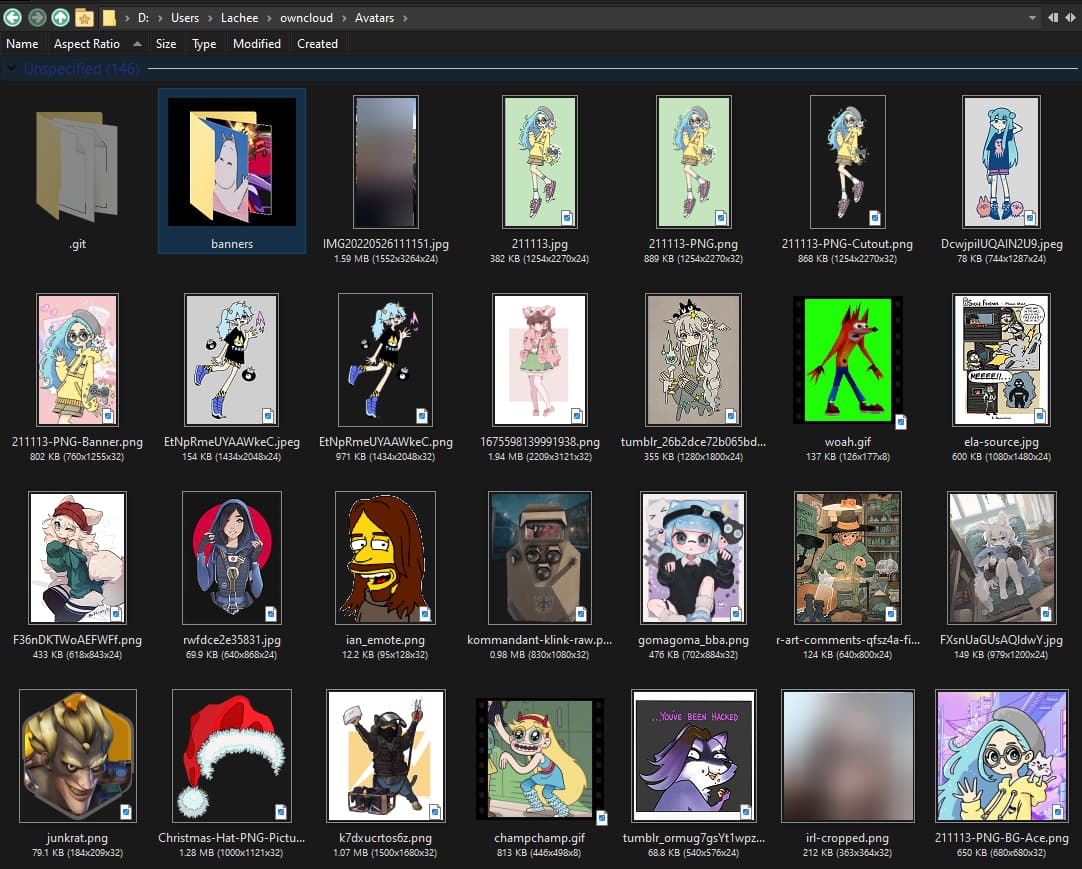Select the tumblr_26b2dce72b065bd thumbnail
The width and height of the screenshot is (1082, 869).
click(694, 360)
